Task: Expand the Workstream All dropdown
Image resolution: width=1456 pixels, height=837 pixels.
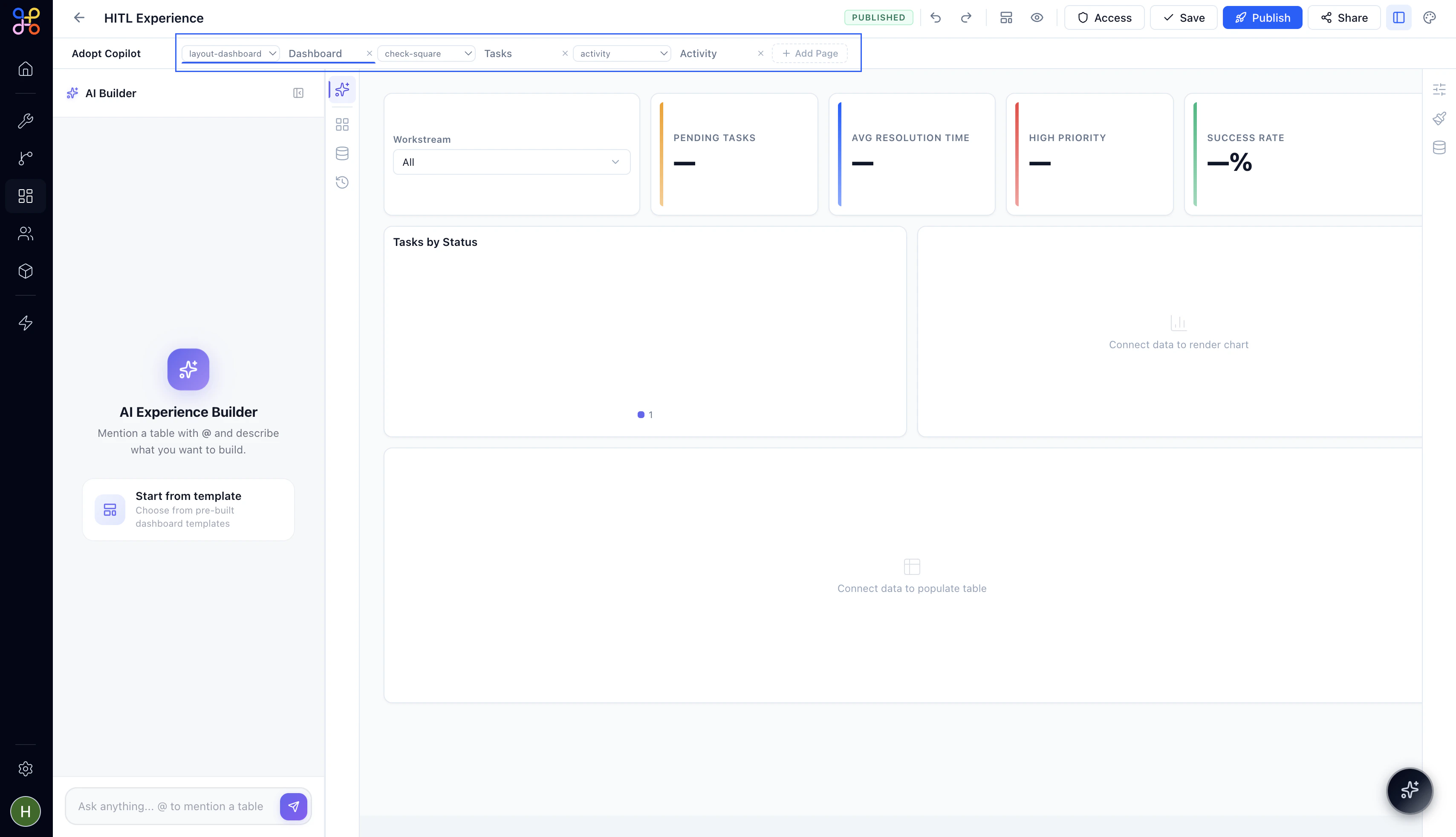Action: click(511, 162)
